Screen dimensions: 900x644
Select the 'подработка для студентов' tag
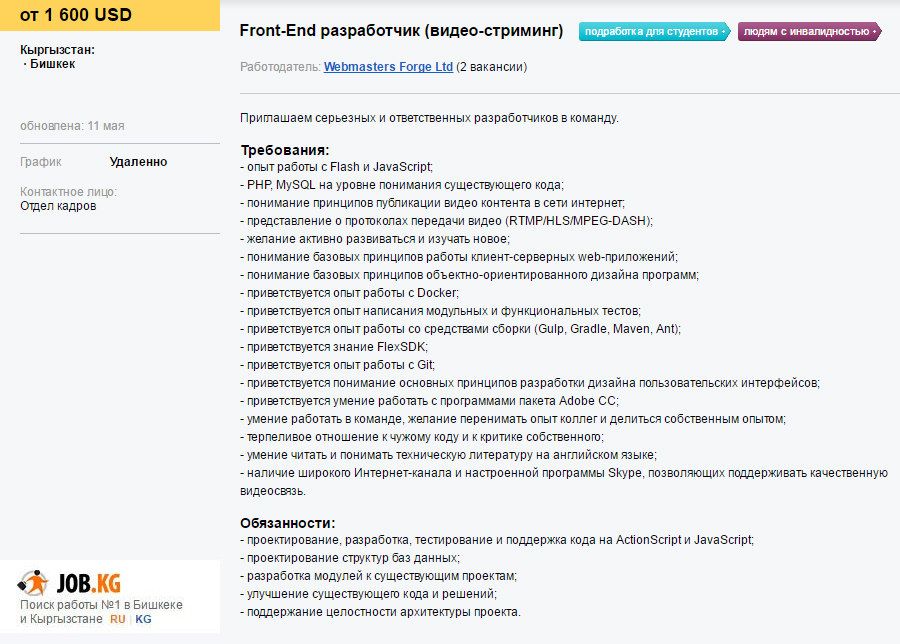(654, 32)
